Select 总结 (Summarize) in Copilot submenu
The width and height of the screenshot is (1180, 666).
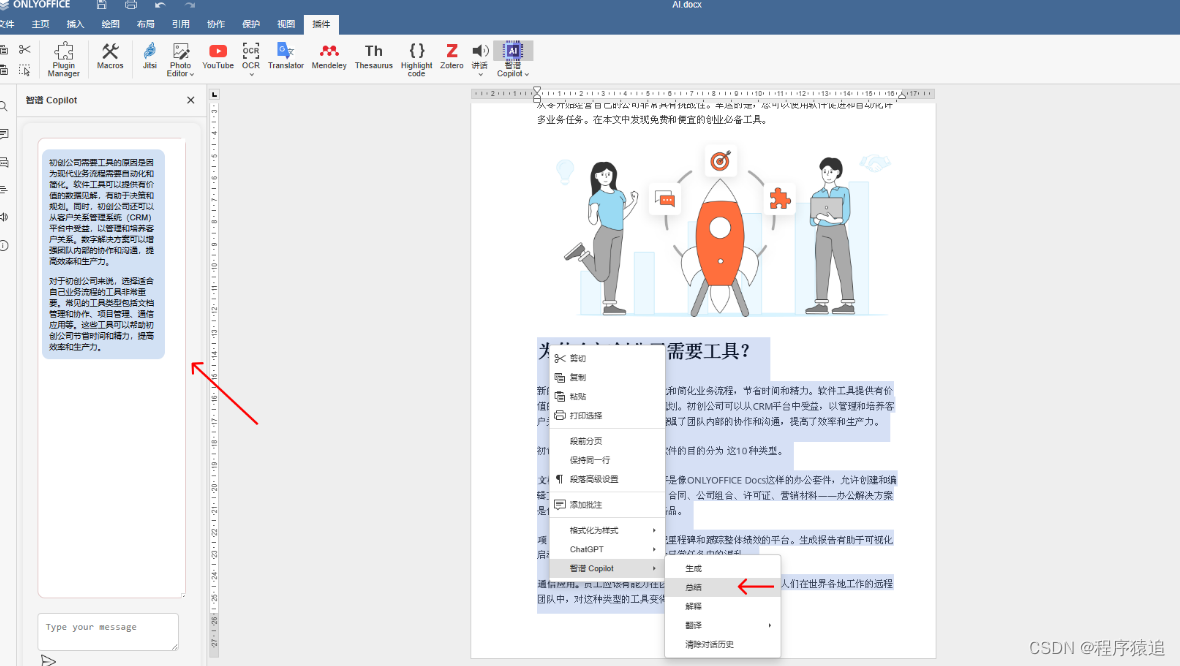click(x=722, y=588)
